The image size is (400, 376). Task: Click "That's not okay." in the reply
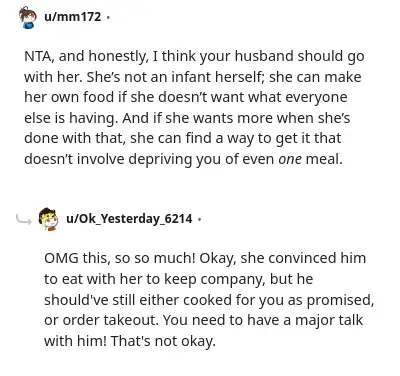pyautogui.click(x=163, y=341)
